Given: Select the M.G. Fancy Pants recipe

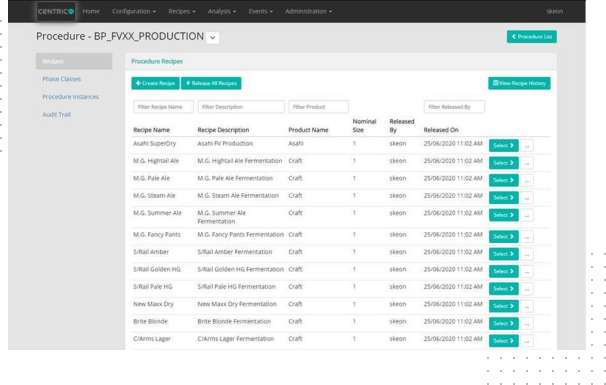Looking at the screenshot, I should click(x=504, y=237).
